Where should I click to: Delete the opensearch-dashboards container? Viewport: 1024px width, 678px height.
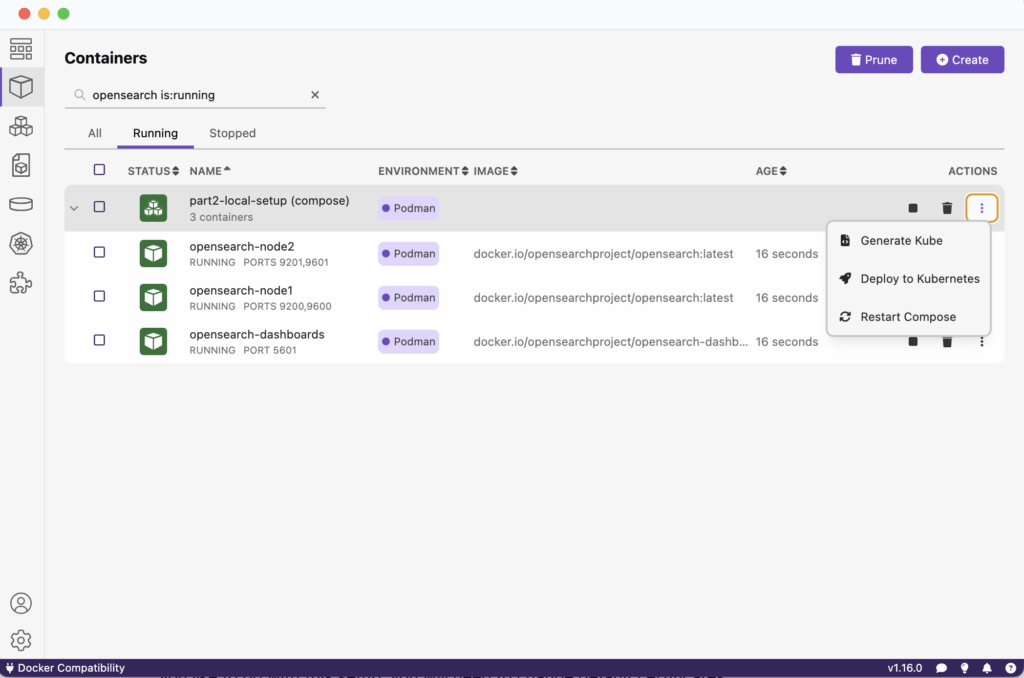click(947, 342)
